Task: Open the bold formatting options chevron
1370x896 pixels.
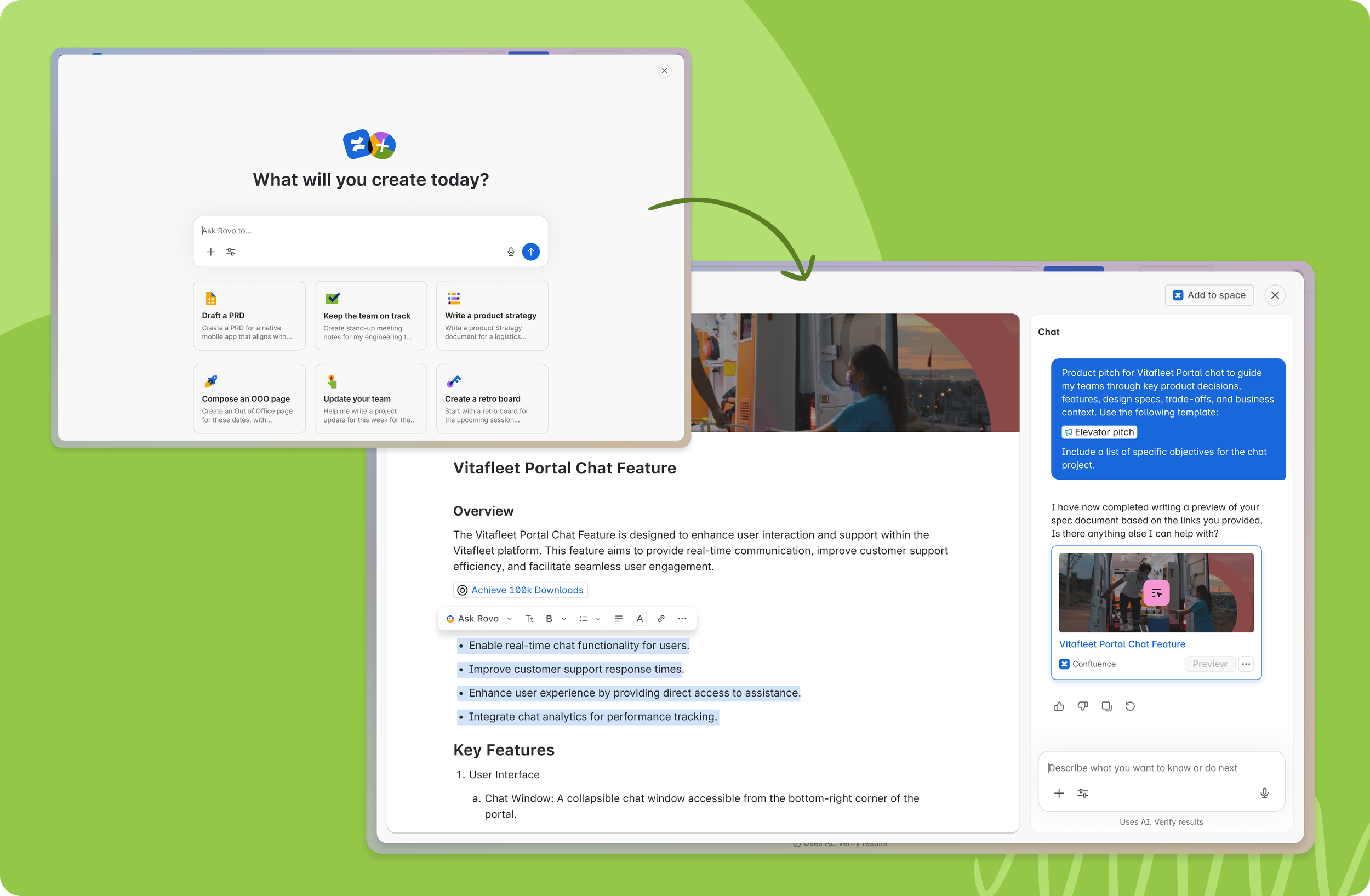Action: (564, 619)
